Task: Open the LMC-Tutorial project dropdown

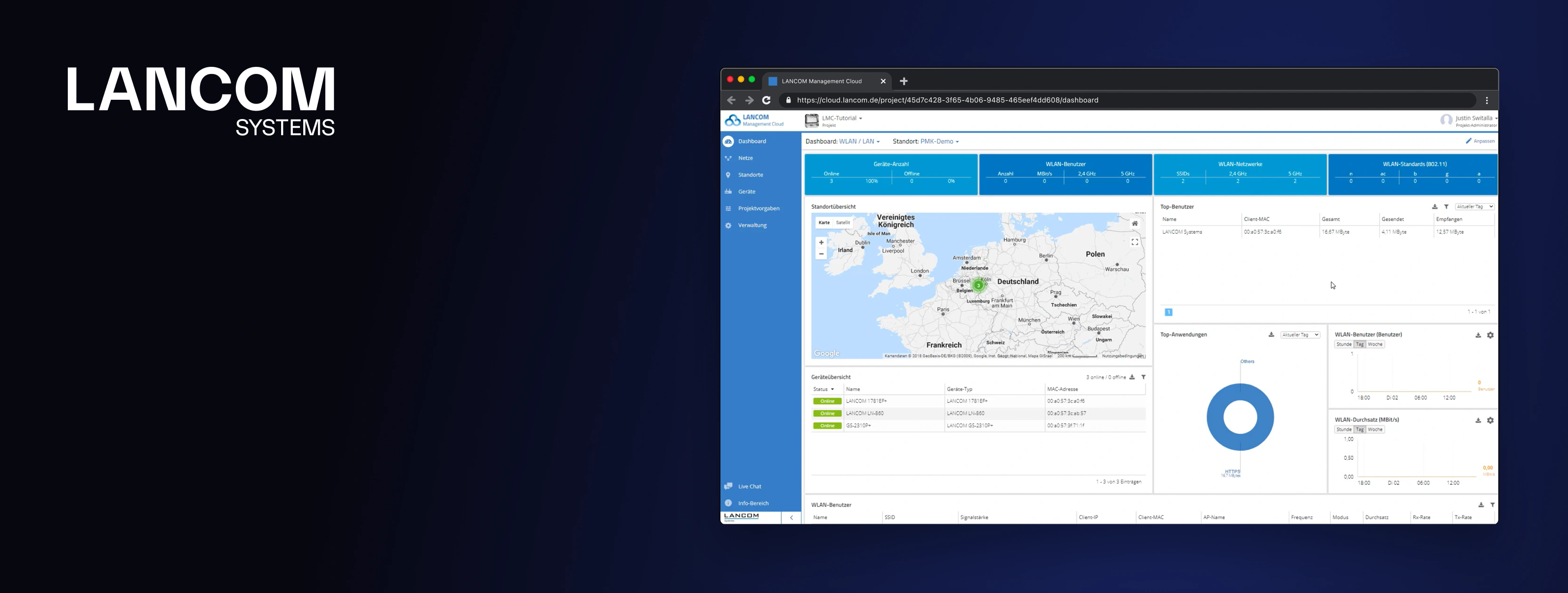Action: tap(842, 118)
